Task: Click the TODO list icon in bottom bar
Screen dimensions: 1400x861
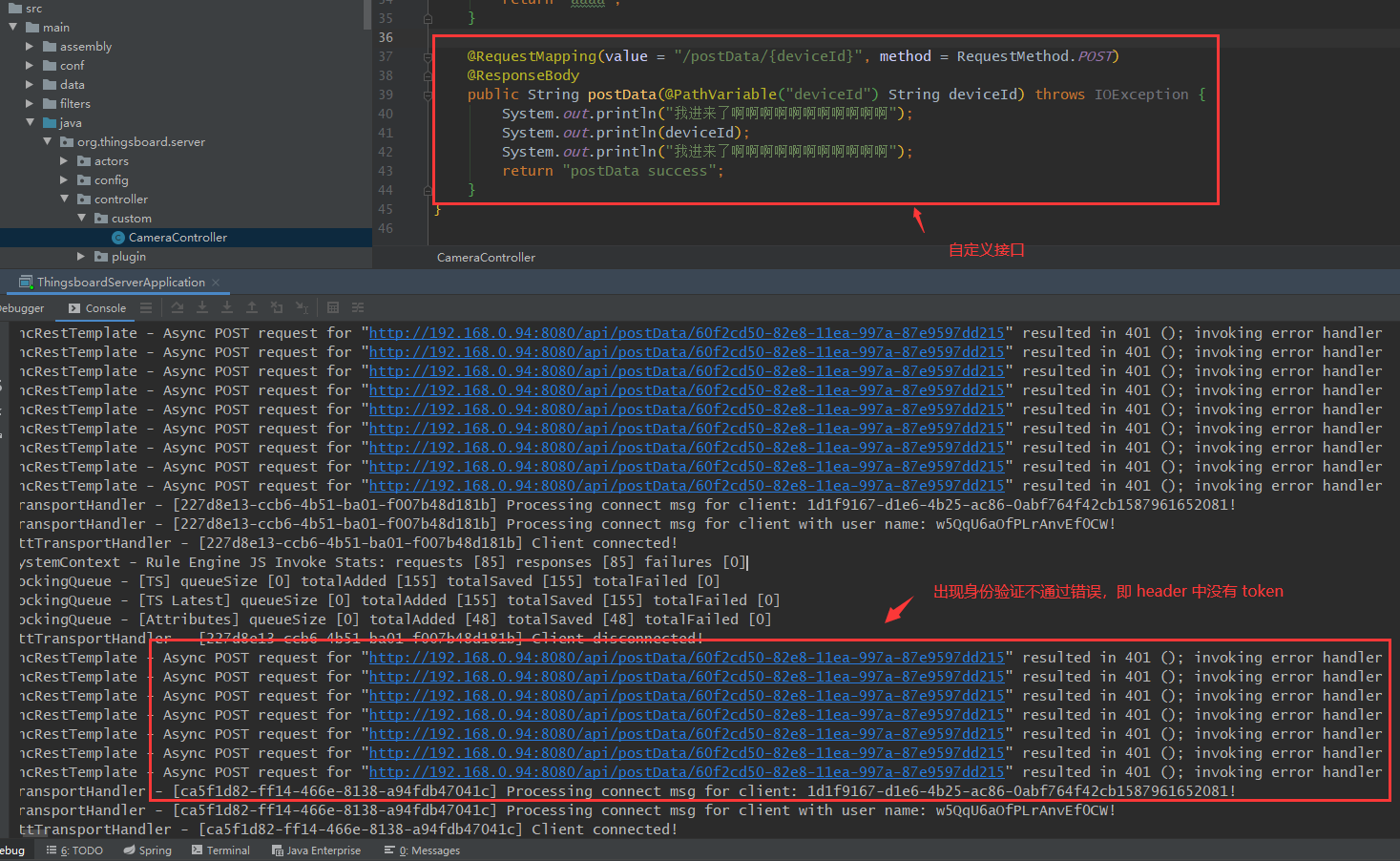Action: click(52, 850)
